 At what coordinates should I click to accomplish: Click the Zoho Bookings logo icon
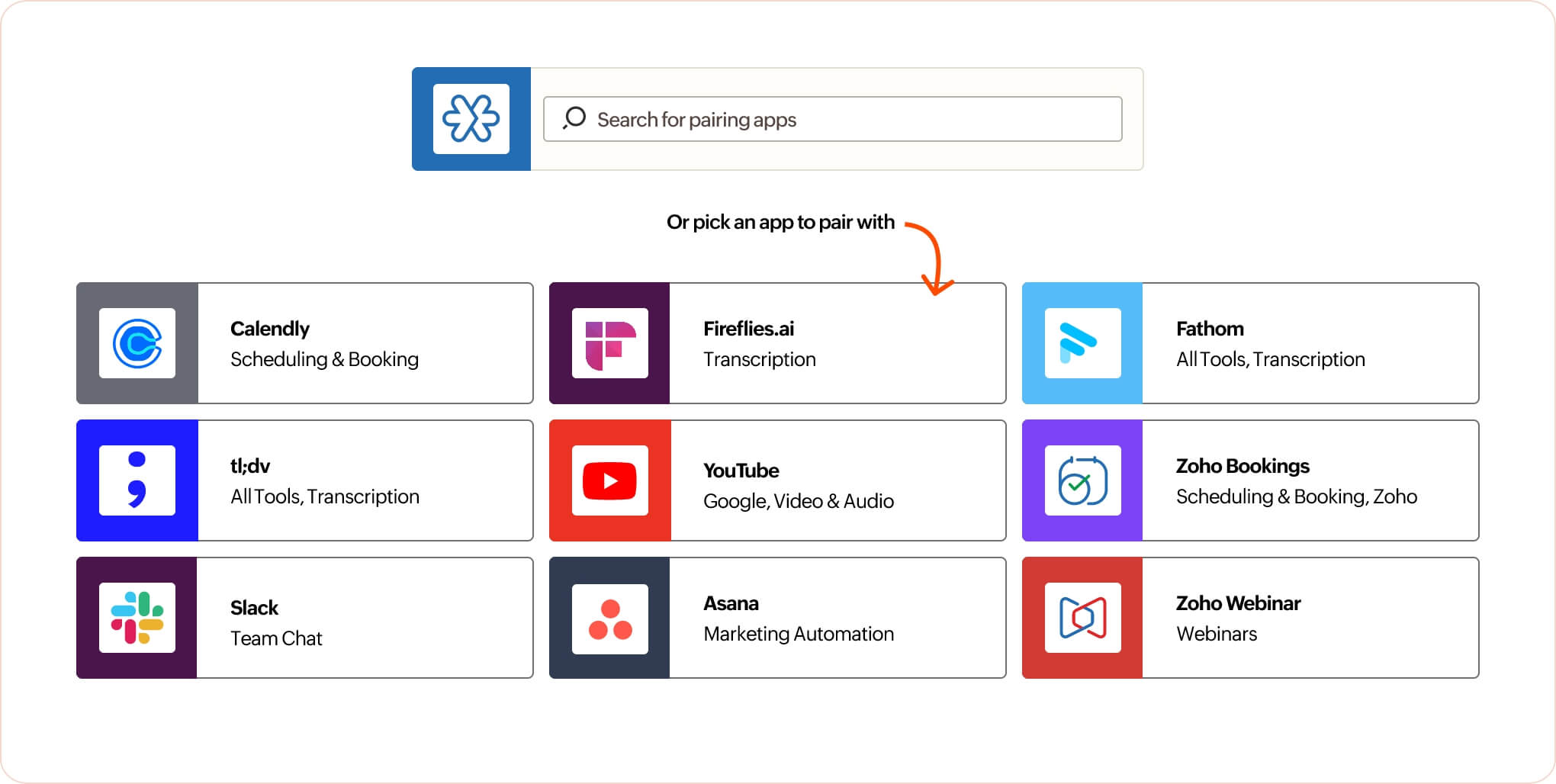click(1083, 480)
